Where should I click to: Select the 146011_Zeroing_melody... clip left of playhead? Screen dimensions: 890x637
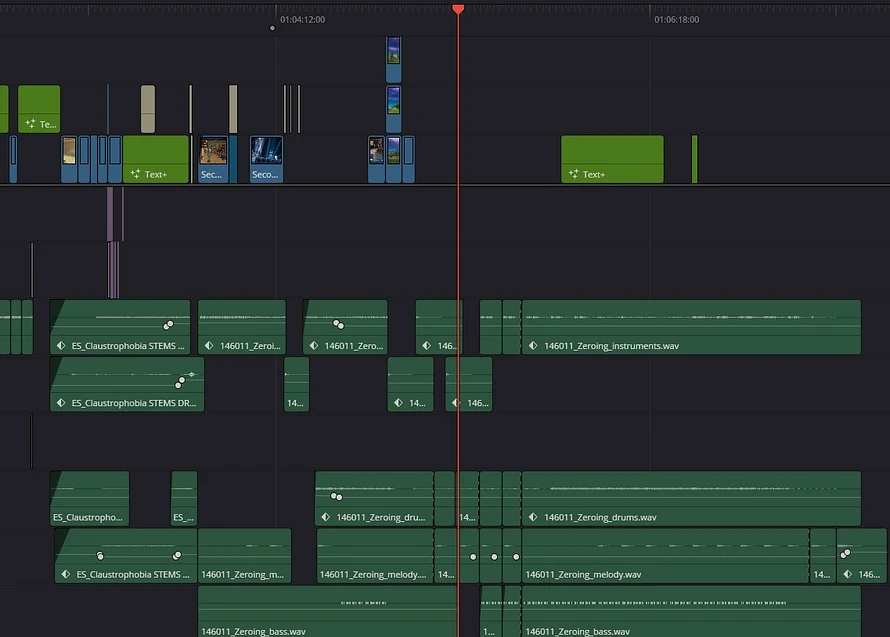pyautogui.click(x=375, y=555)
